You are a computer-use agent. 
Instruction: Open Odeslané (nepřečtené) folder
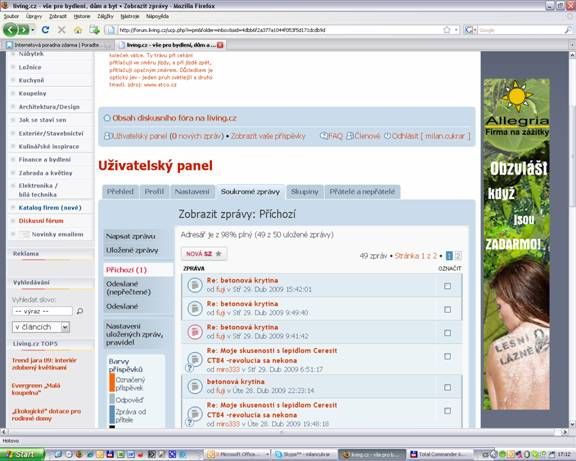click(x=128, y=288)
